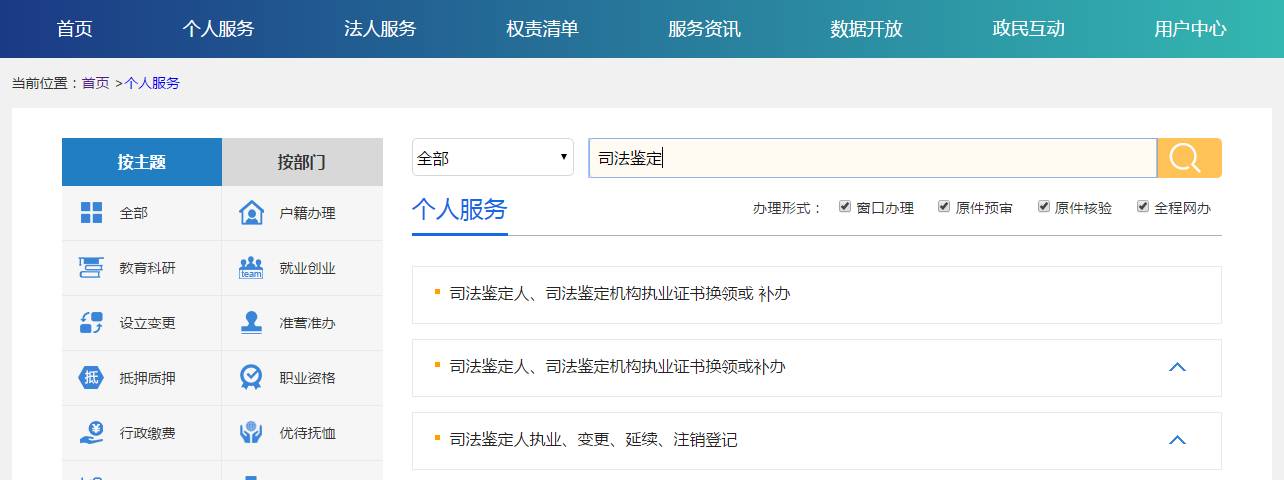Select 准营准办 topic label
The image size is (1284, 480).
pos(307,323)
